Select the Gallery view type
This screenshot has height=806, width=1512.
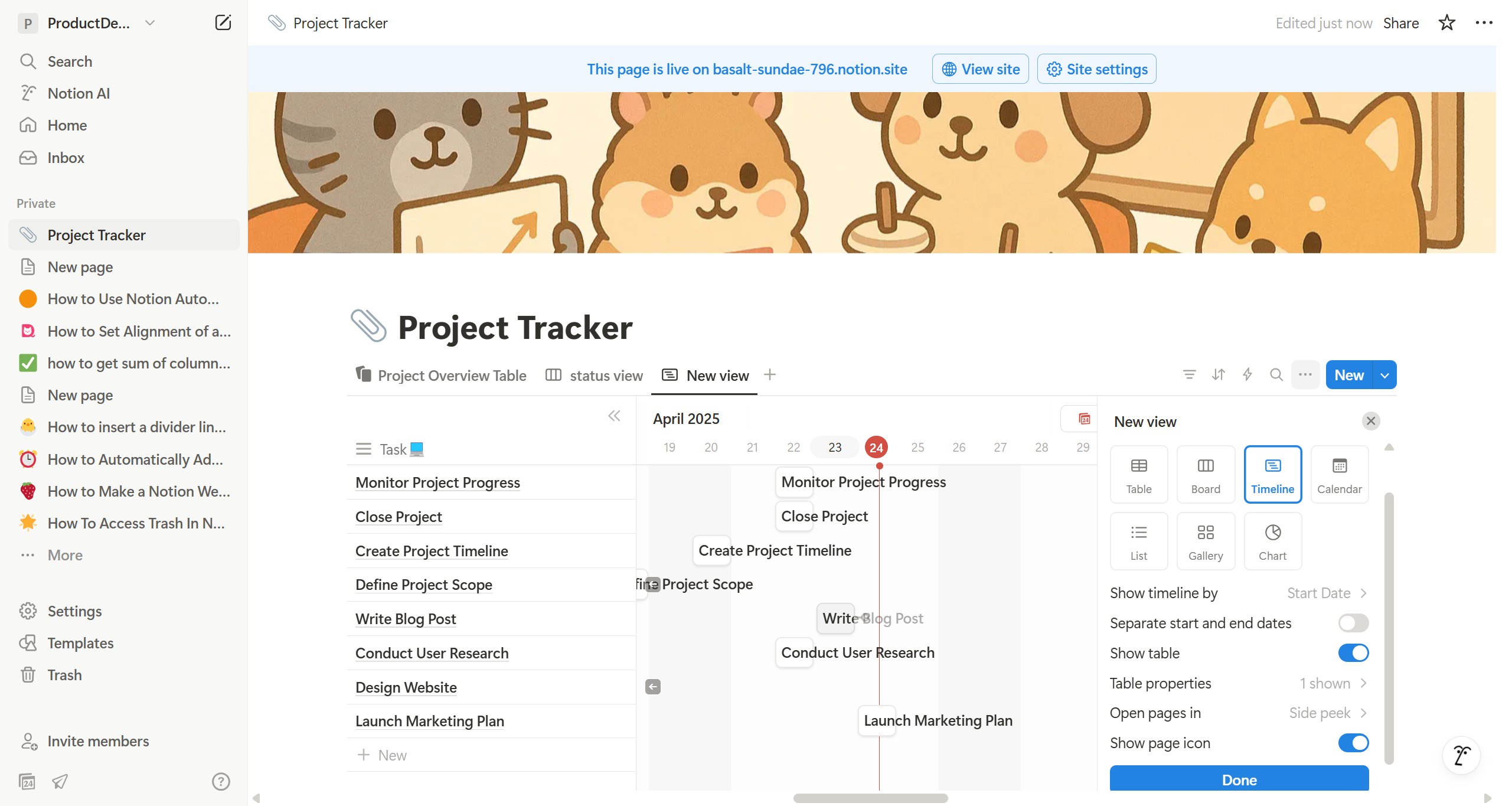tap(1205, 541)
